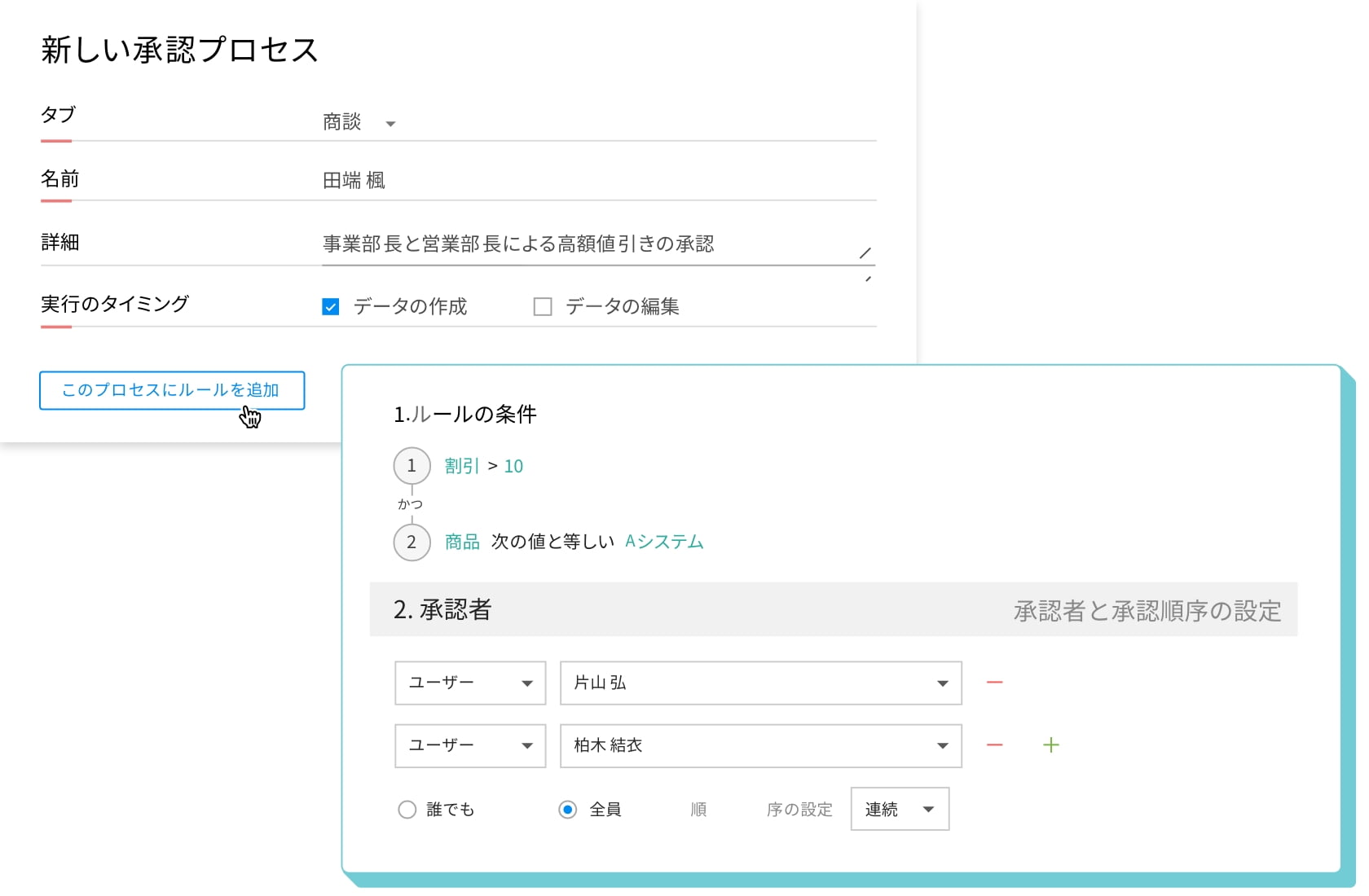1369x896 pixels.
Task: Click the 名前 input field with 田端 楓
Action: pos(598,180)
